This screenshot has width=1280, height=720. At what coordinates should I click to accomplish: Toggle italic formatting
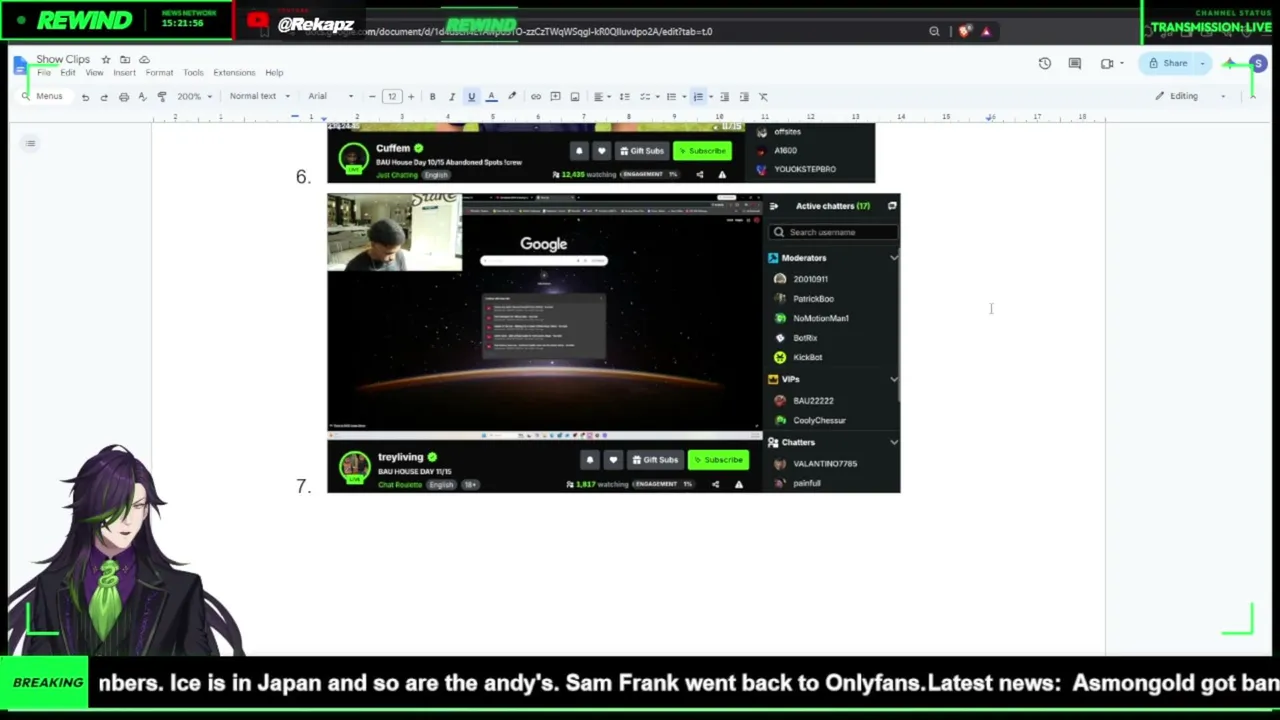[x=452, y=97]
